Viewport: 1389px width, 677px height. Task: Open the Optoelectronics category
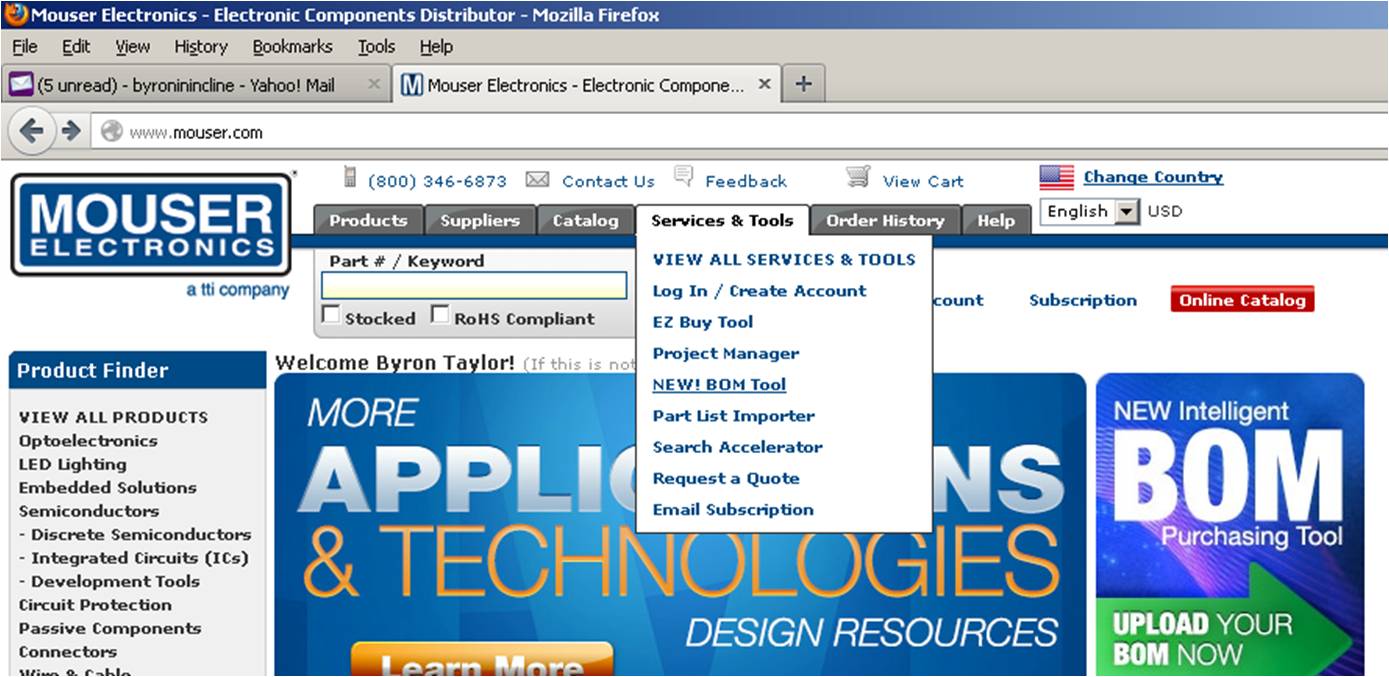(88, 441)
